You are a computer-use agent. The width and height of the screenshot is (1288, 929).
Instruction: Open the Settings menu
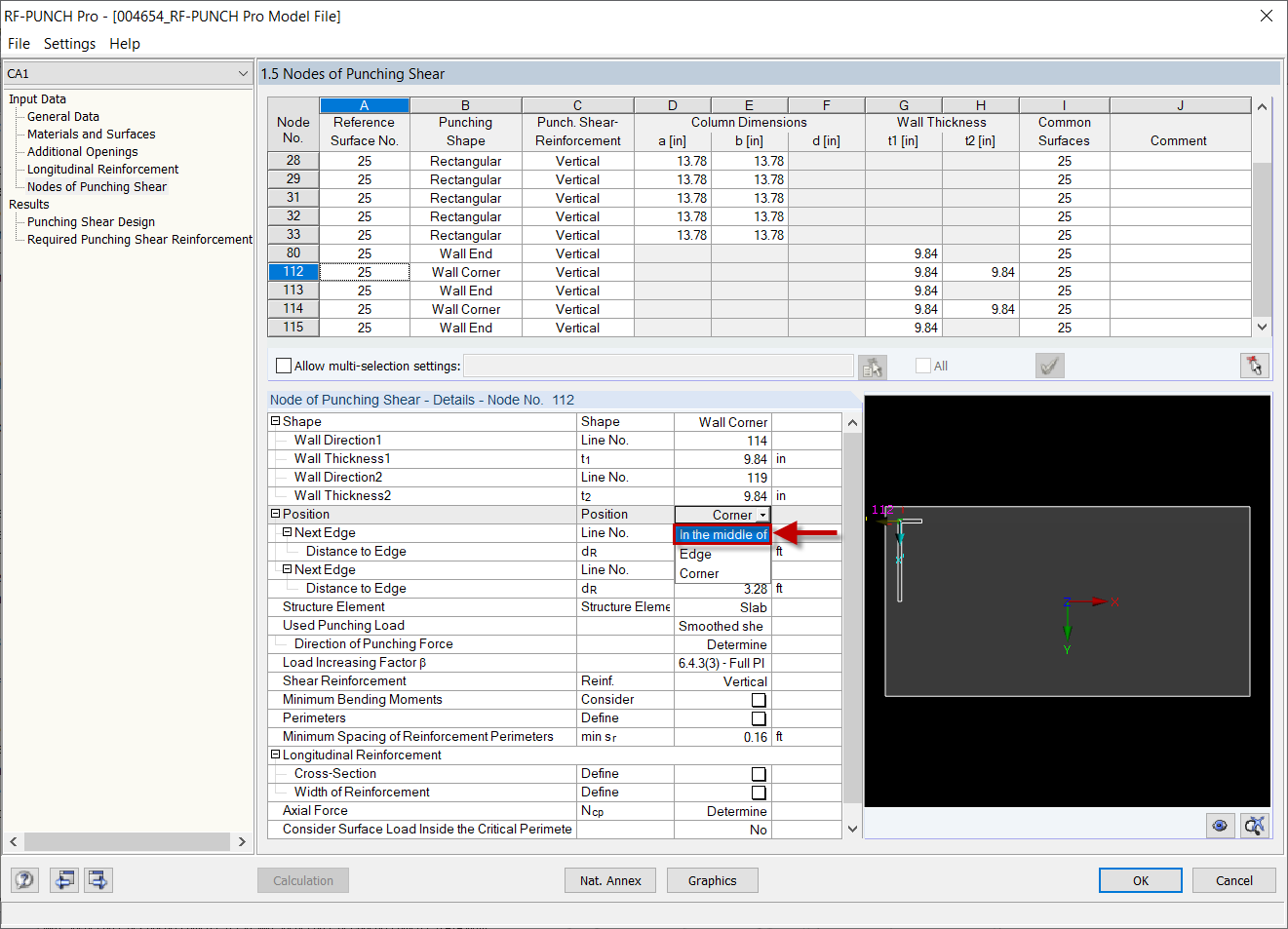69,43
